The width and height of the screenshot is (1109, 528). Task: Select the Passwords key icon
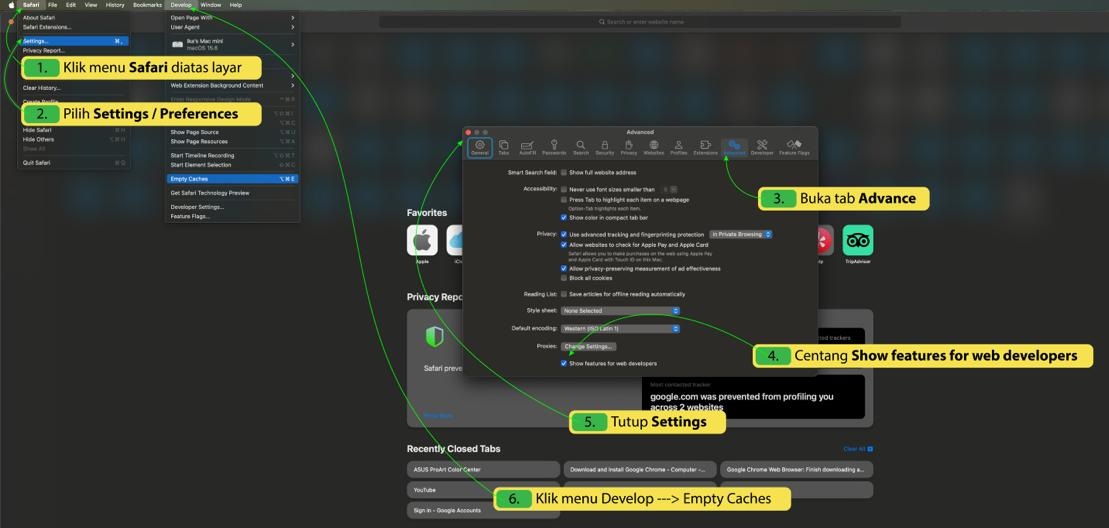pyautogui.click(x=554, y=147)
